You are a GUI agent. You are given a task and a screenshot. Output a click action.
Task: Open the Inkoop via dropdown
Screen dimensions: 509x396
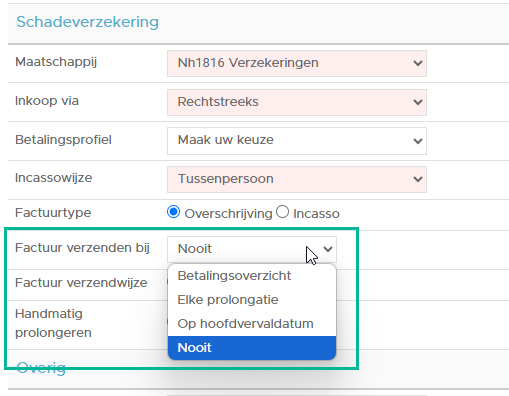[297, 102]
